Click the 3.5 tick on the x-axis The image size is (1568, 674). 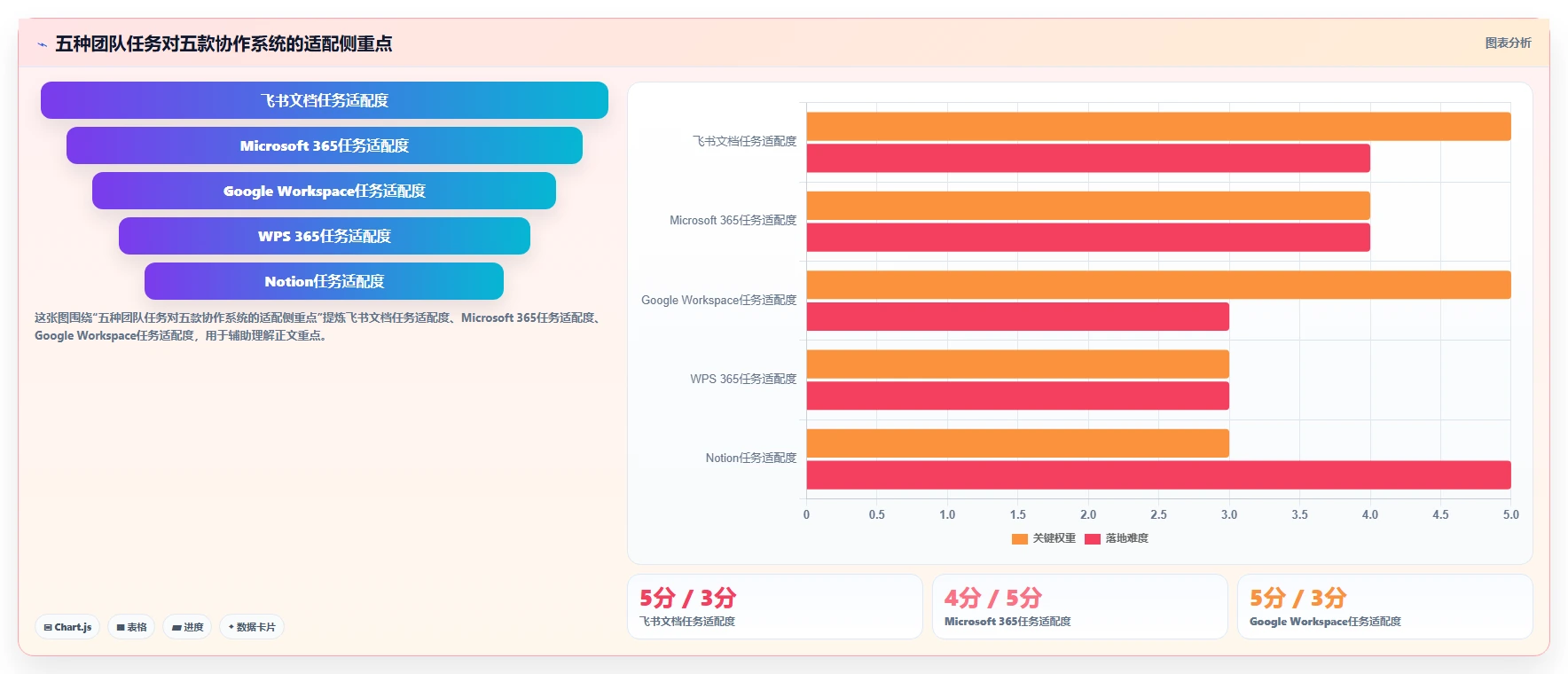point(1299,514)
